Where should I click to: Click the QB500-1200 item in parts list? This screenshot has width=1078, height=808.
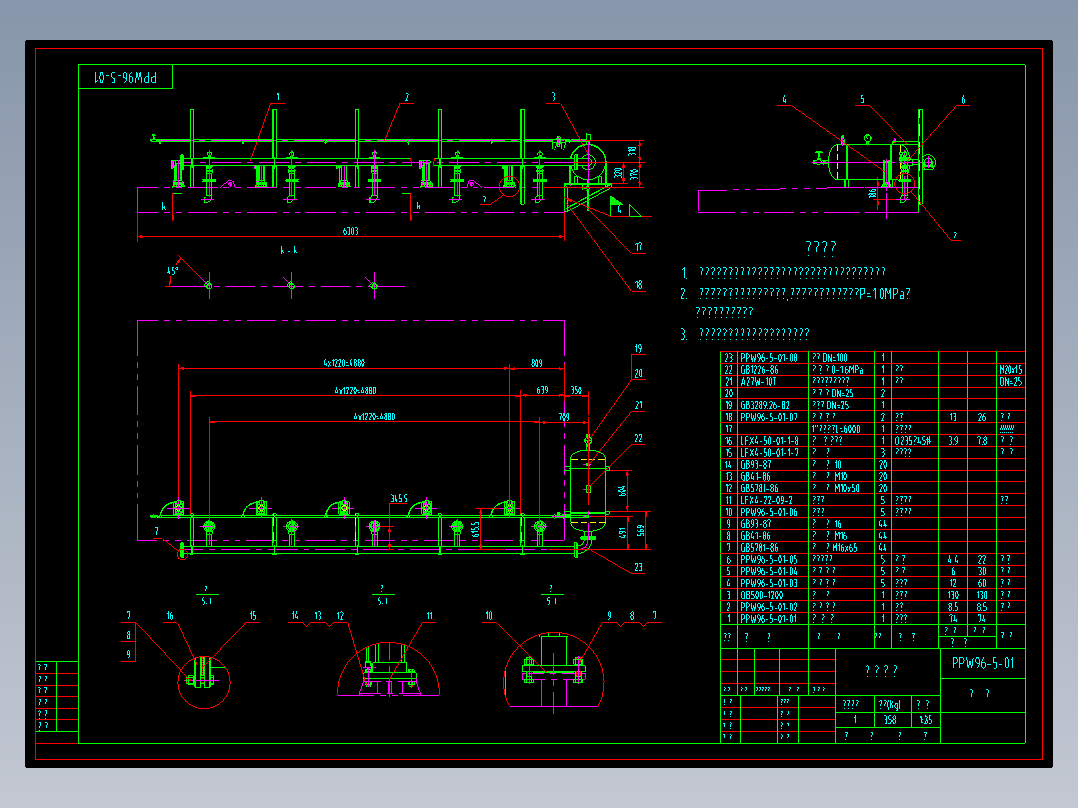click(x=762, y=595)
